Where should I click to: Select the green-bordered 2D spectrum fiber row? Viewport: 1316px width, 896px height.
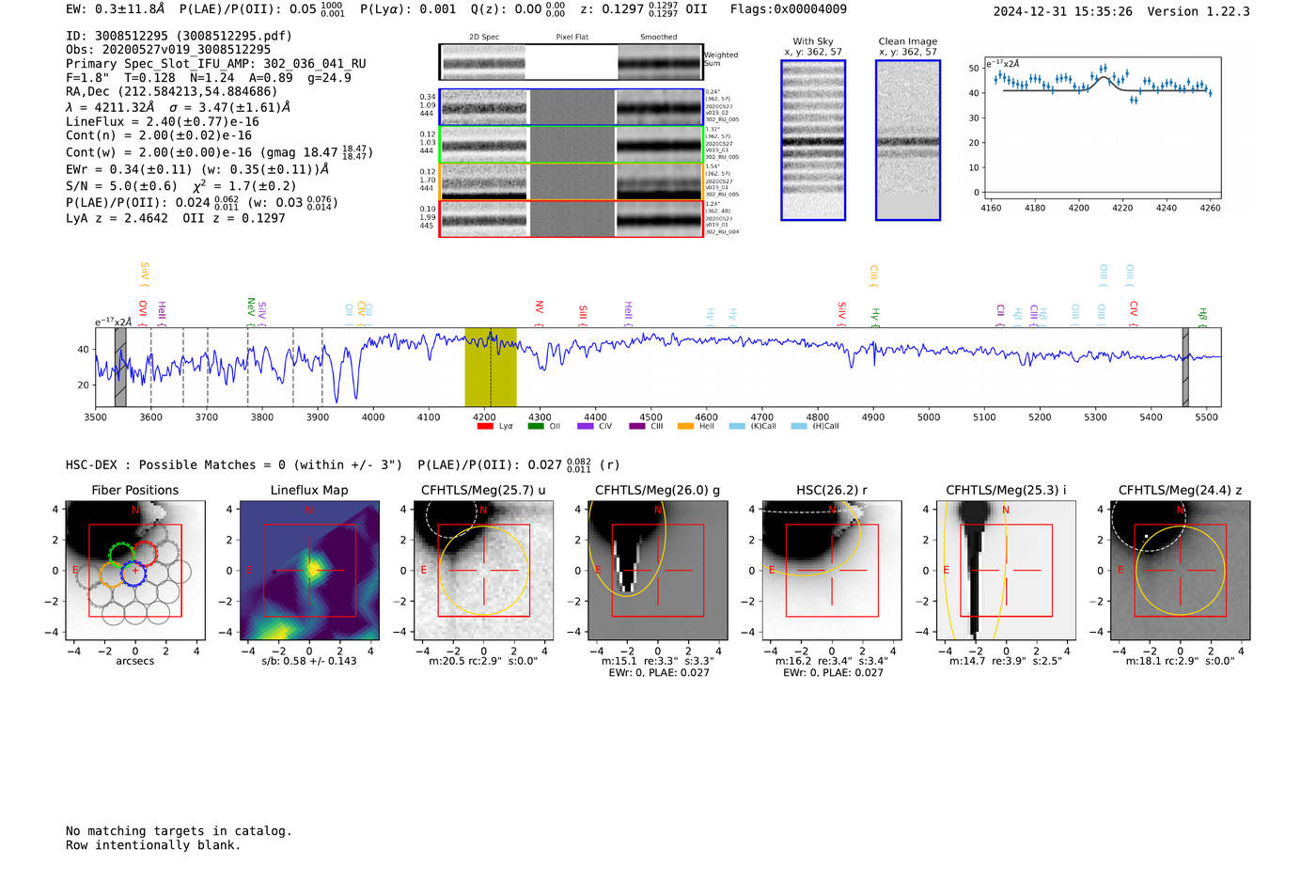pyautogui.click(x=572, y=145)
